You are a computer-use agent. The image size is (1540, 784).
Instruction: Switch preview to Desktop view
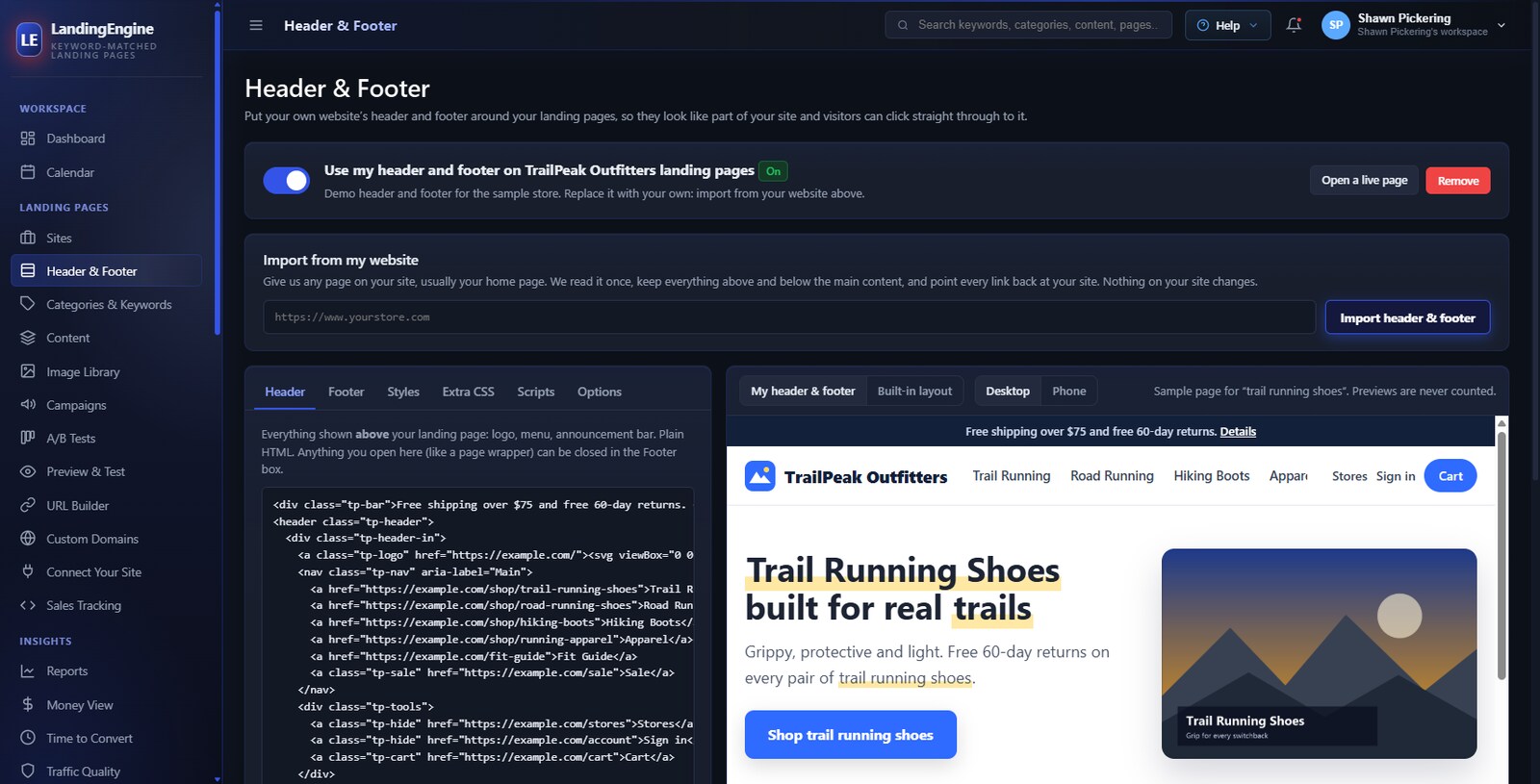[1008, 392]
